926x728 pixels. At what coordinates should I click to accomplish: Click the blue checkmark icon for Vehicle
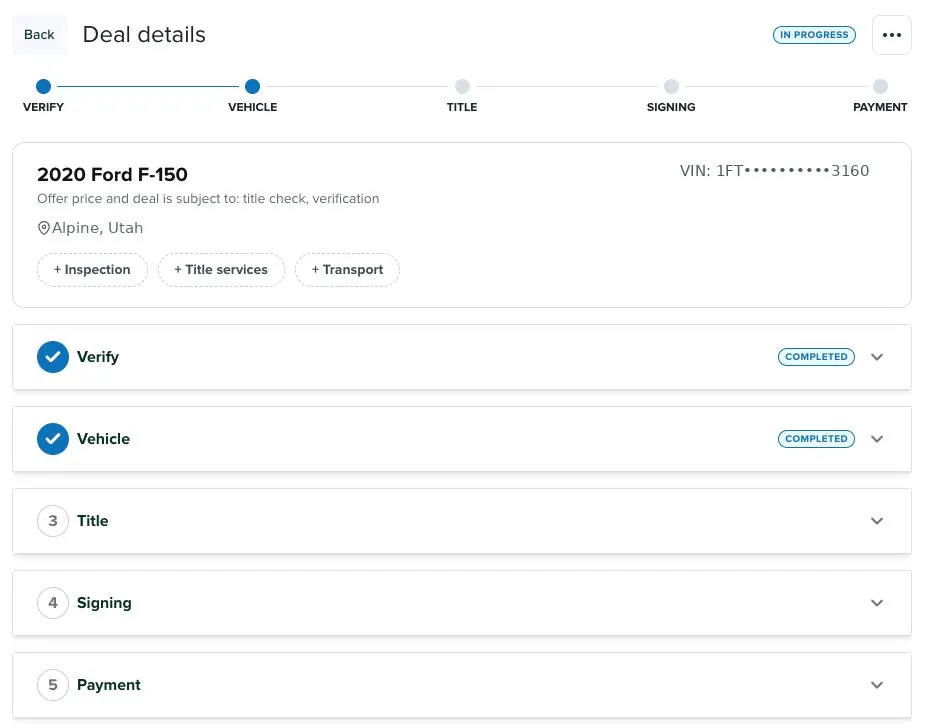click(53, 439)
